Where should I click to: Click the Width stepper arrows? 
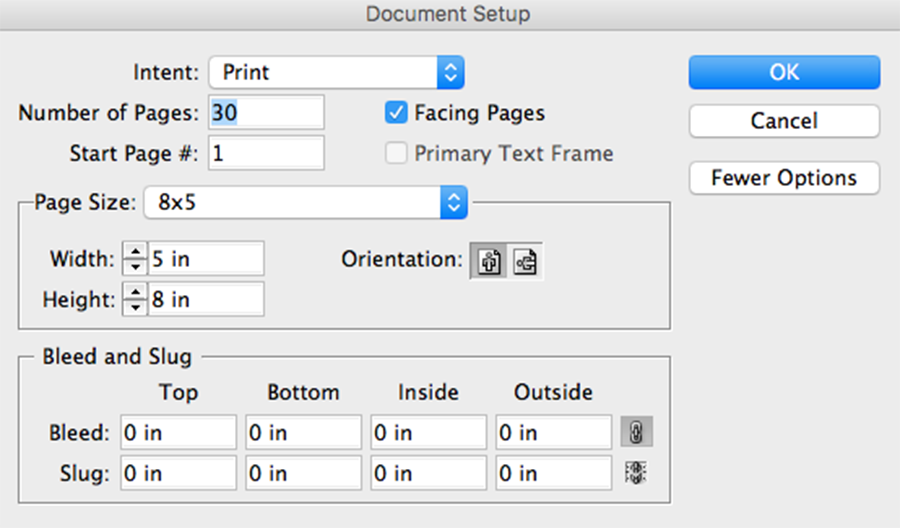point(134,259)
